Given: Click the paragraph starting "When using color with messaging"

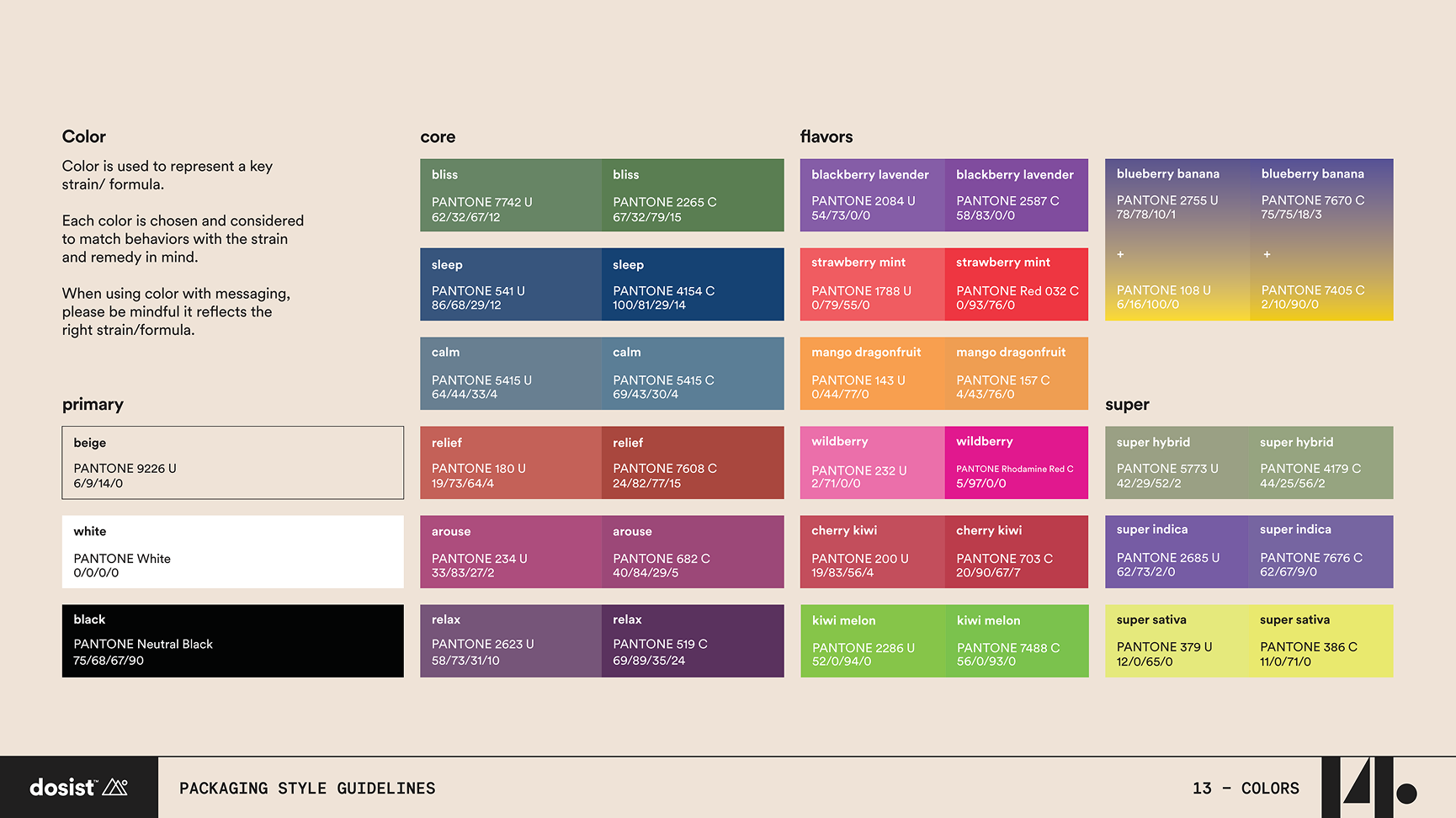Looking at the screenshot, I should [x=176, y=311].
